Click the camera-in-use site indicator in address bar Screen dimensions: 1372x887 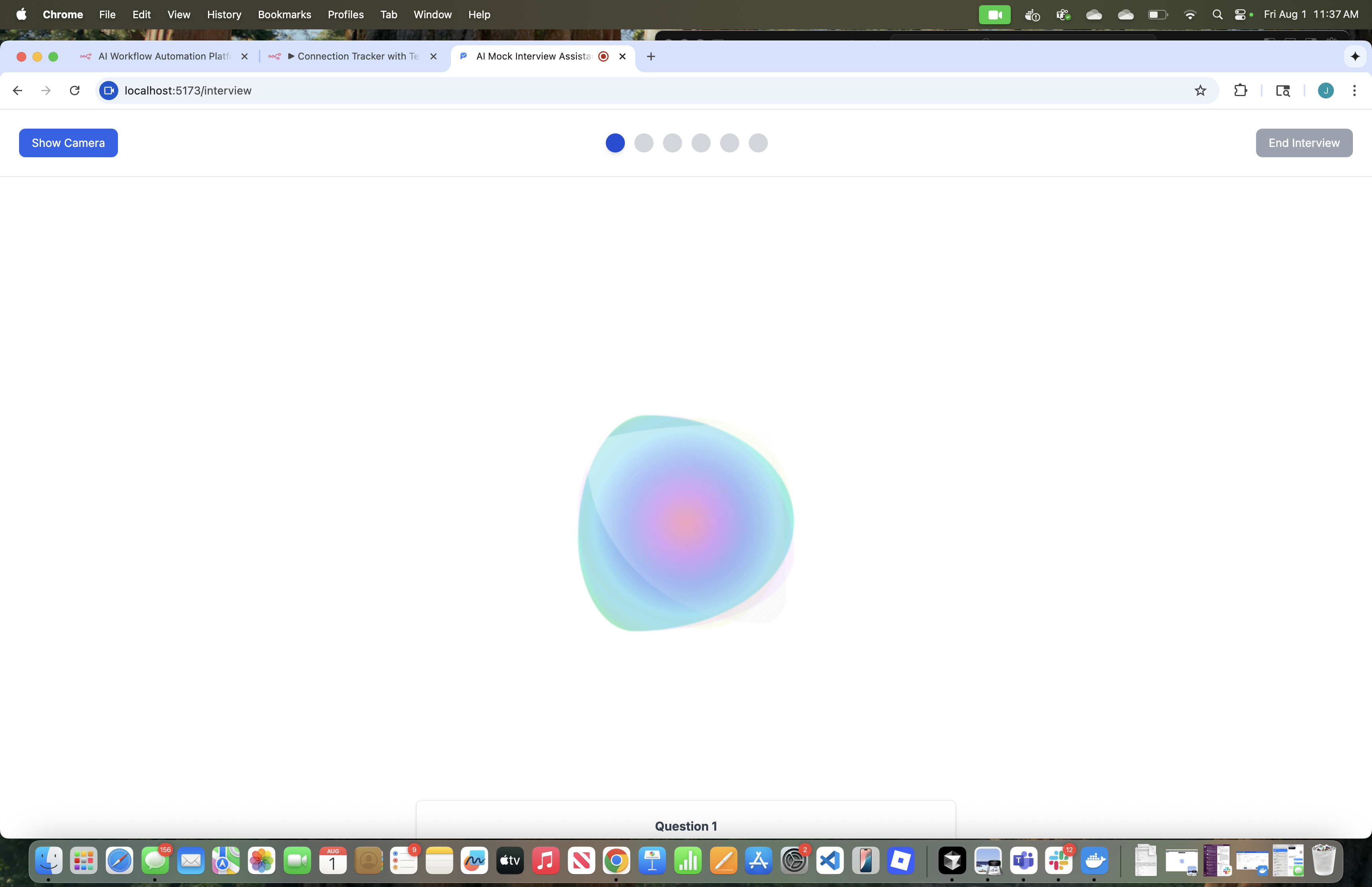coord(109,91)
